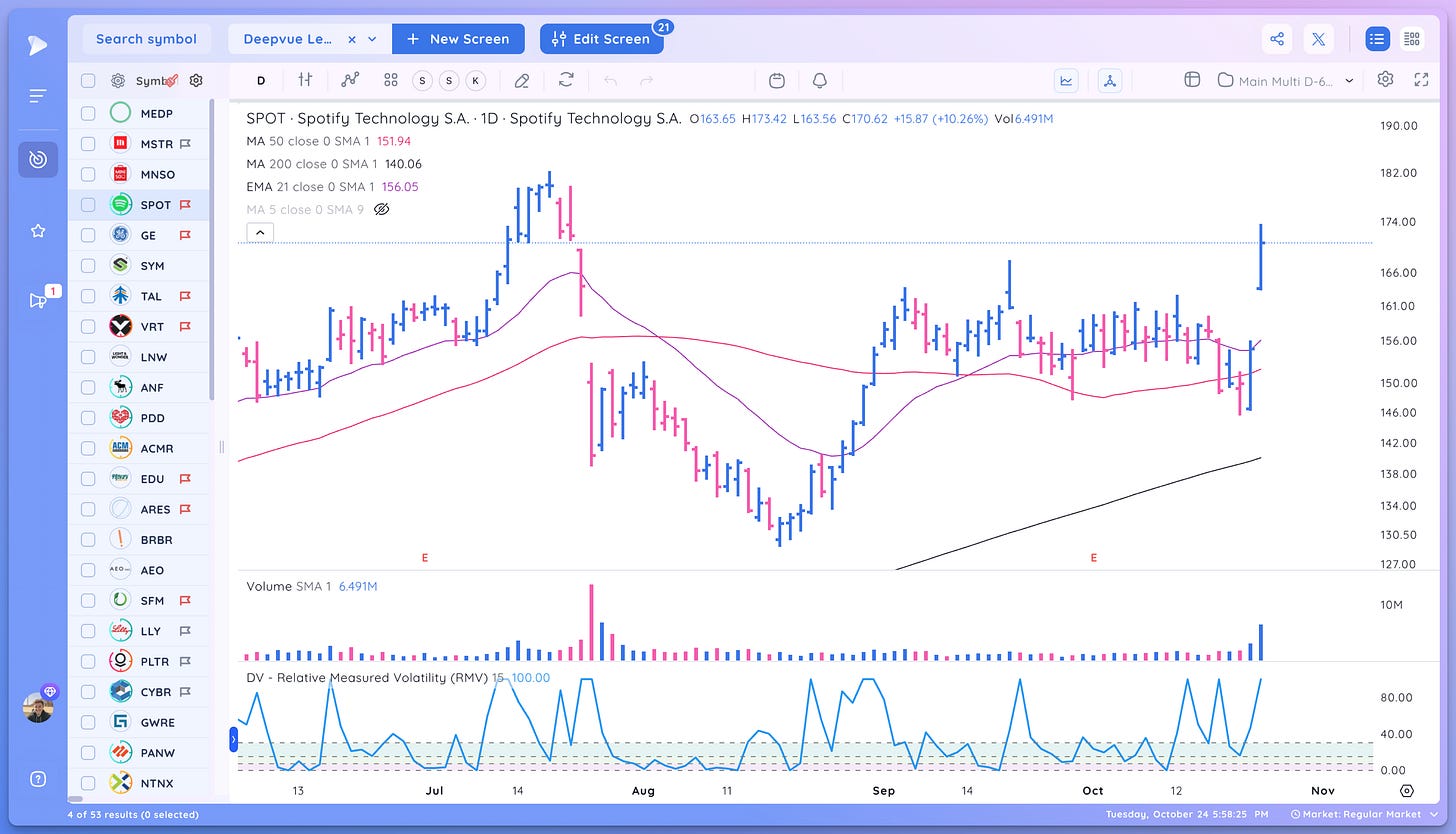This screenshot has height=834, width=1456.
Task: Switch to list-with-grid layout icon
Action: (x=1412, y=39)
